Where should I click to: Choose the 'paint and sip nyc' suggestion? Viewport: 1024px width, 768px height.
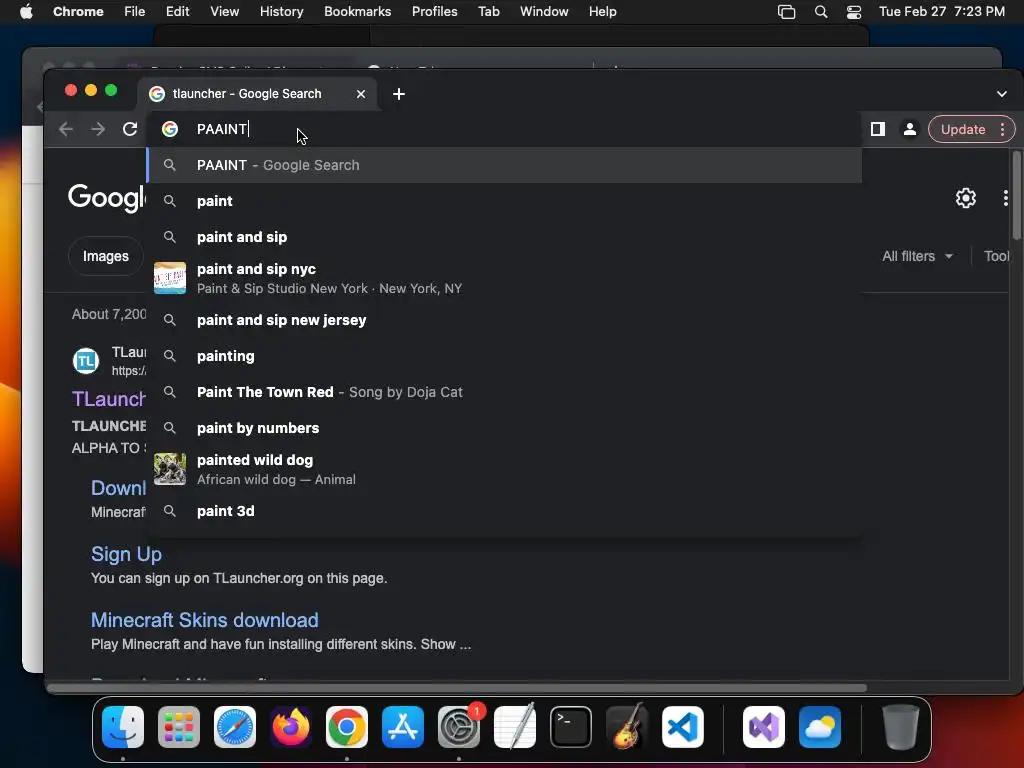click(x=504, y=278)
